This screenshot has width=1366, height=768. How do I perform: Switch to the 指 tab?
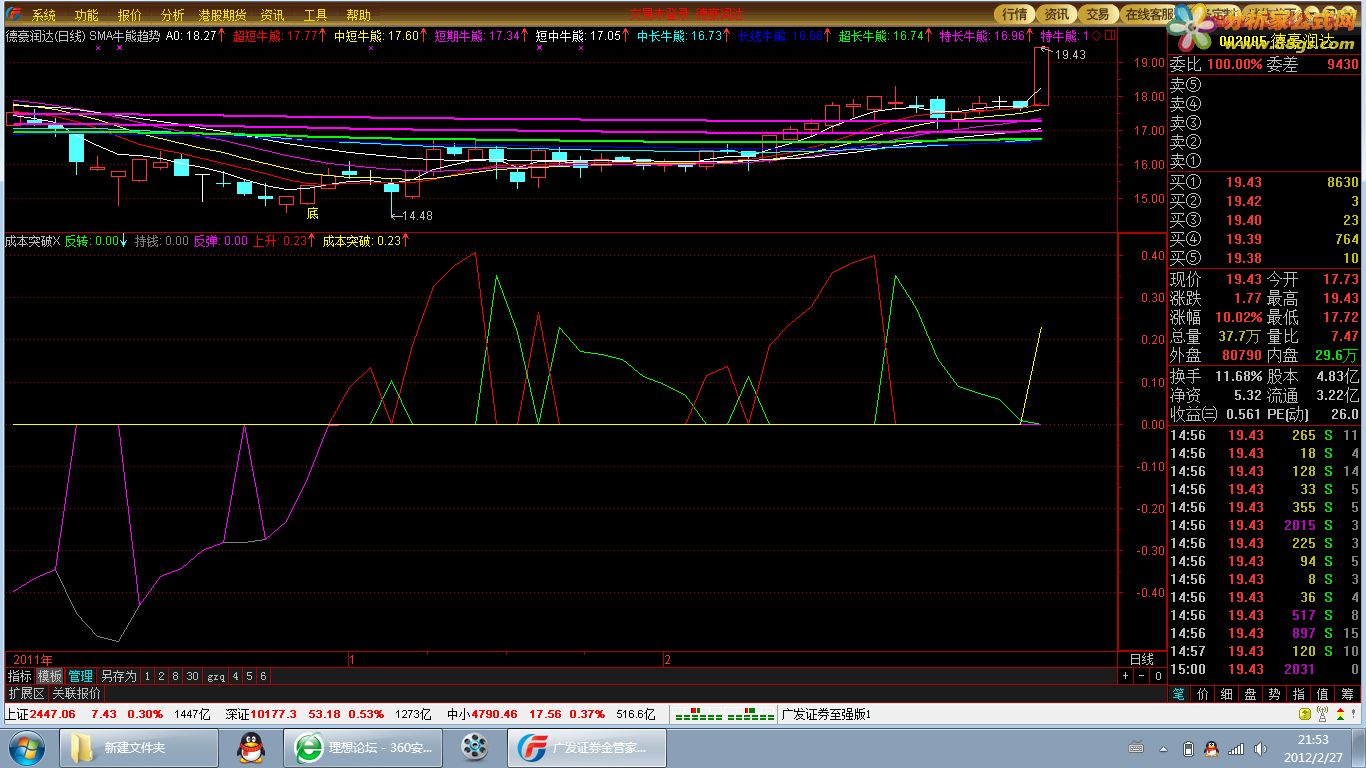tap(1300, 693)
